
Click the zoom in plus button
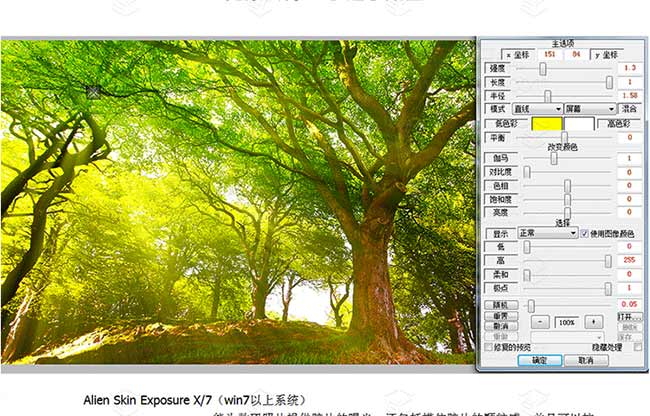click(593, 322)
